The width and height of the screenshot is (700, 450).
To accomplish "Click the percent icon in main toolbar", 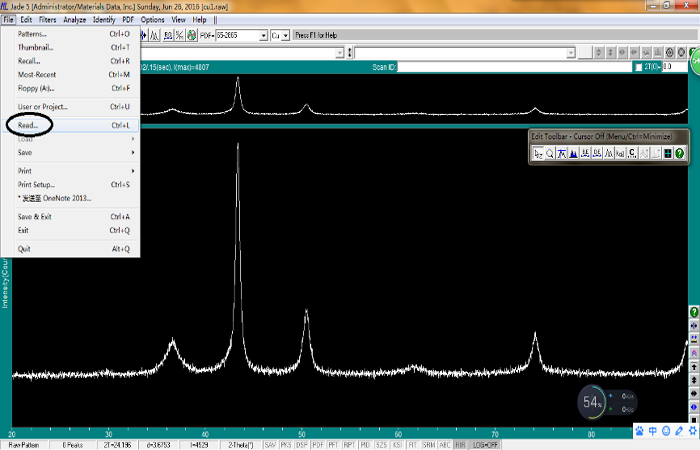I will [x=179, y=35].
